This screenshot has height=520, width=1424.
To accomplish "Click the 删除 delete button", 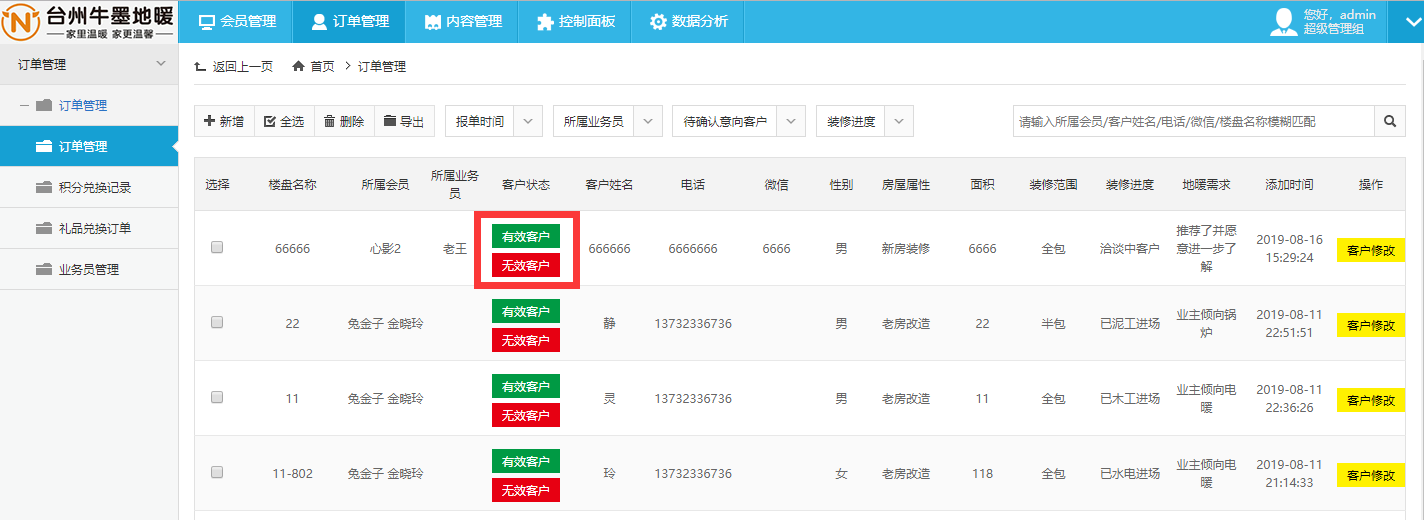I will pos(344,121).
